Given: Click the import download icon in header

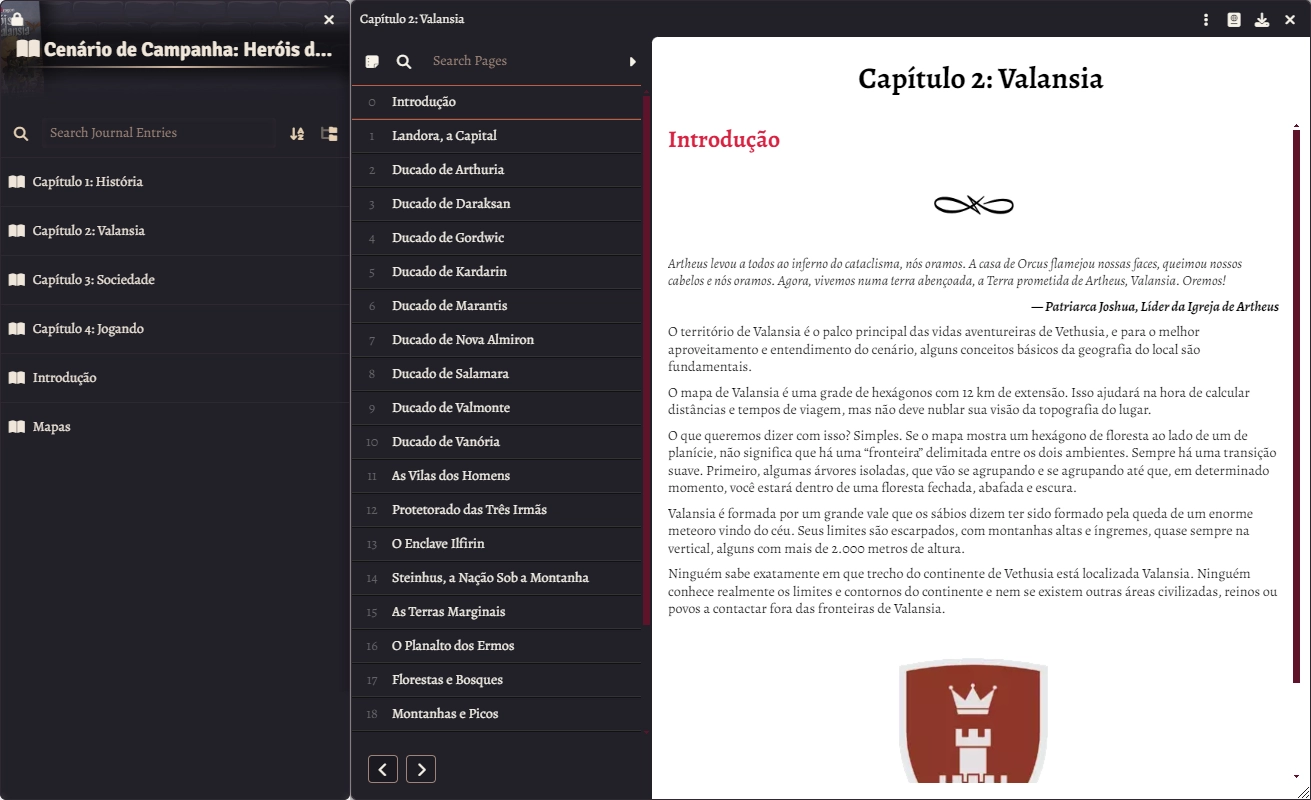Looking at the screenshot, I should click(1262, 19).
